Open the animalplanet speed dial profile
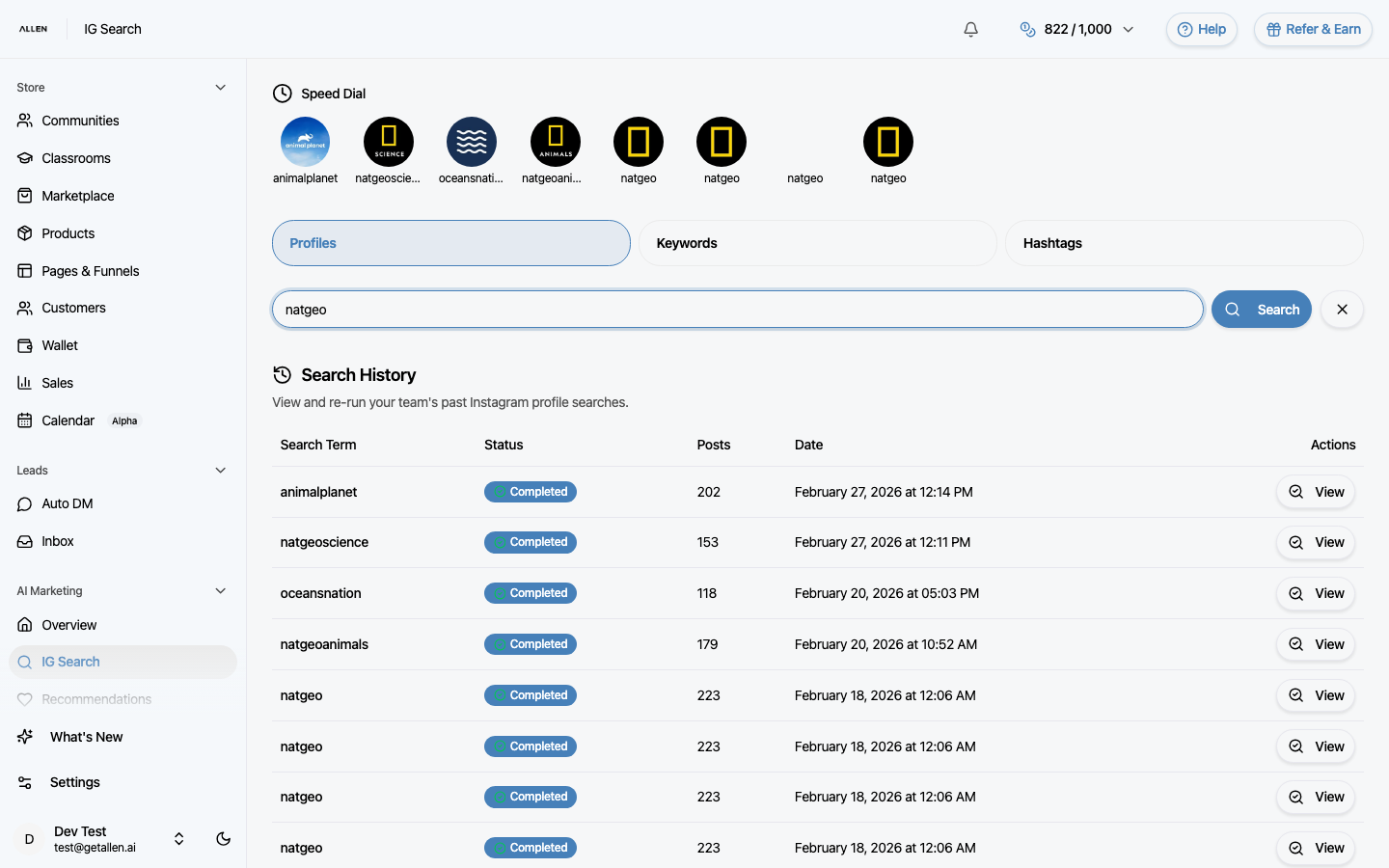 (x=305, y=143)
